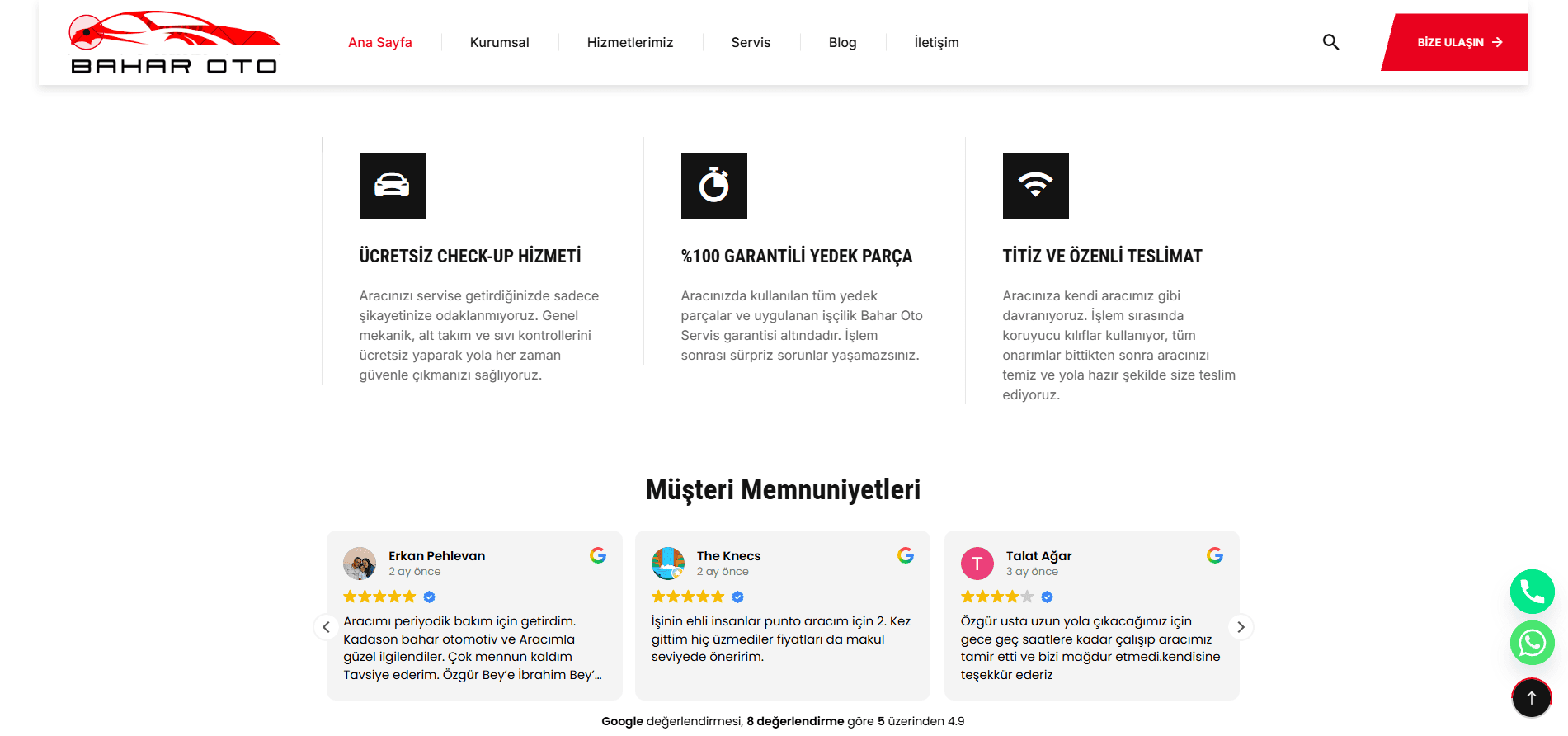Click the car icon above Check-Up service
The height and width of the screenshot is (736, 1568).
click(x=393, y=186)
